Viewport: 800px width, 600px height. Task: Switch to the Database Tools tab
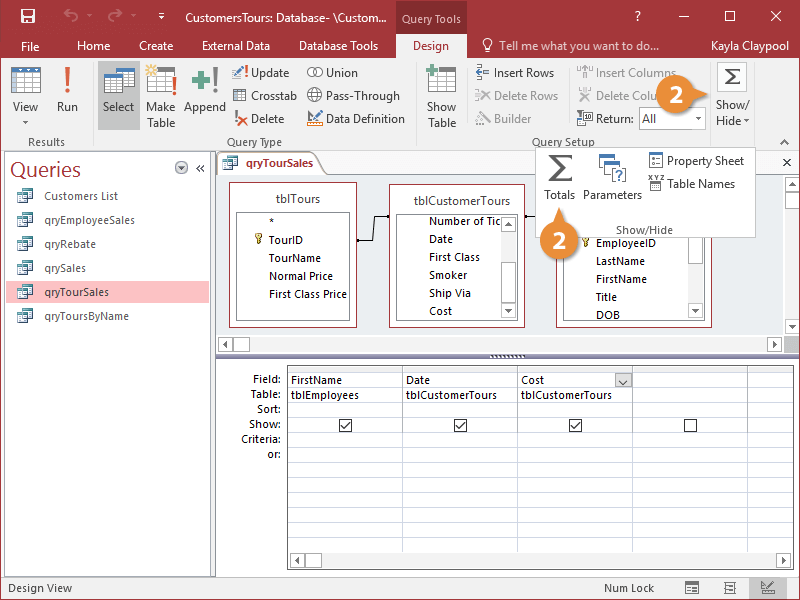338,46
